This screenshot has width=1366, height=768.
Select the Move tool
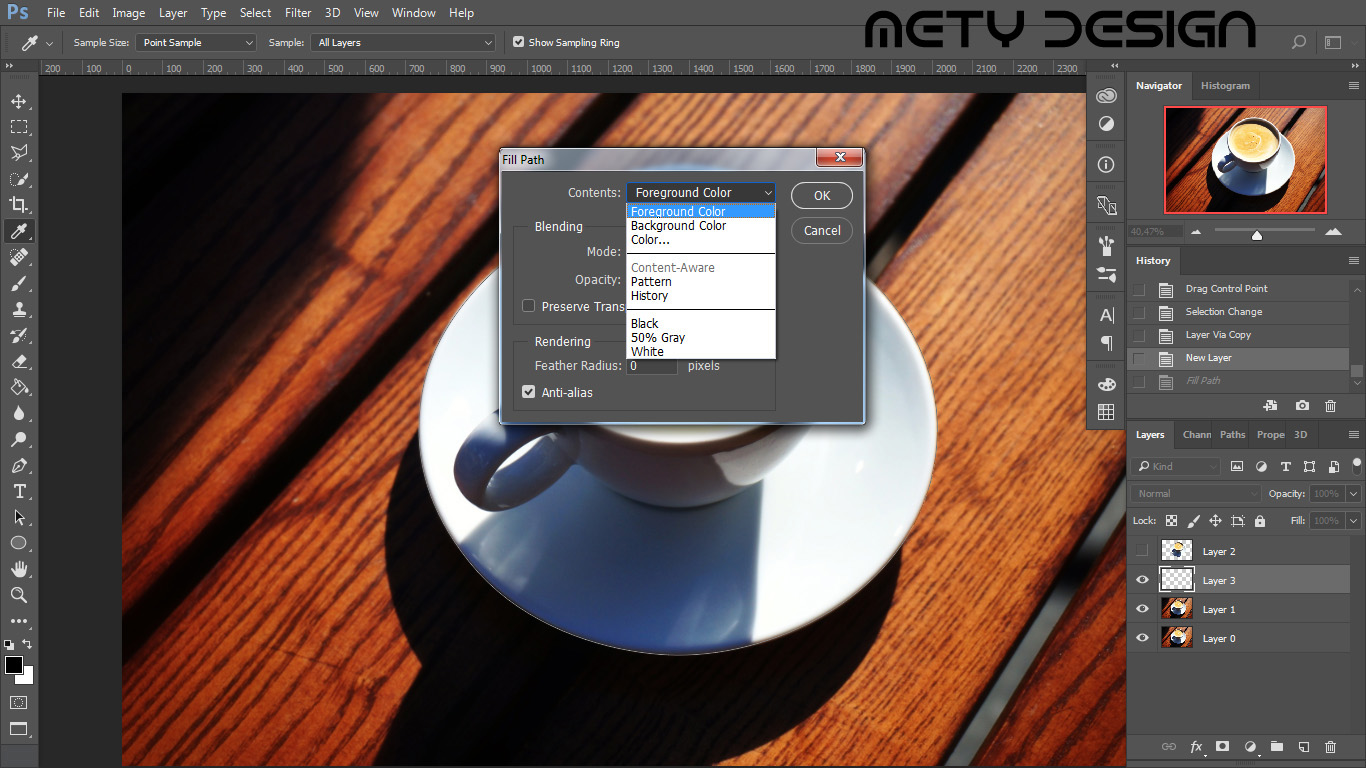click(18, 101)
